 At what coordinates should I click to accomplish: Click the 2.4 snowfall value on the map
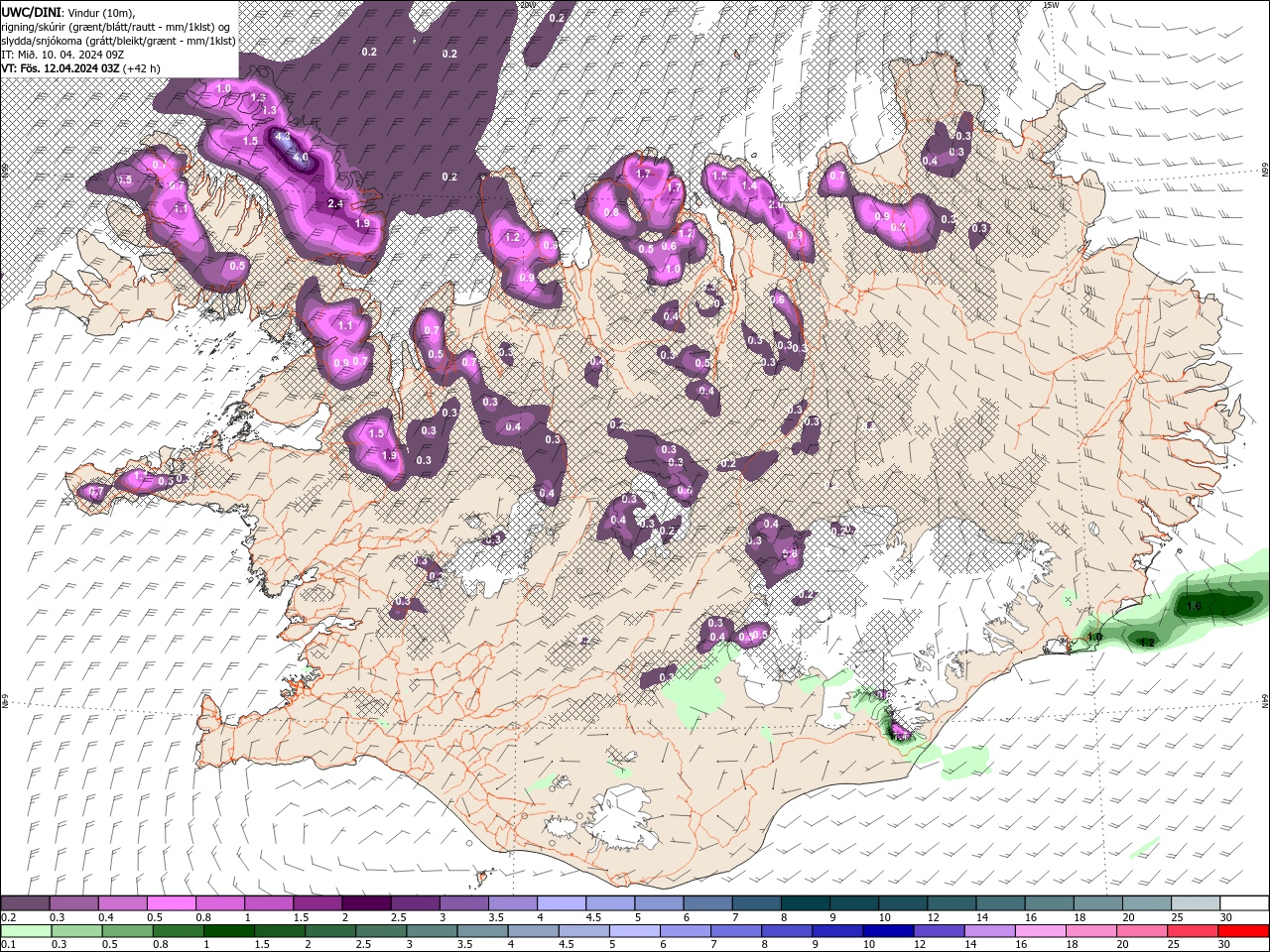[x=335, y=203]
